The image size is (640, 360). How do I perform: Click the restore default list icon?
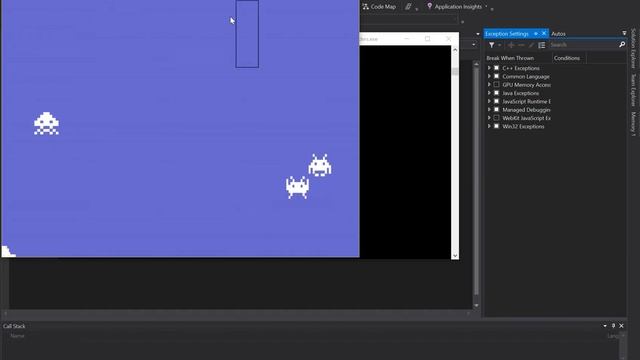[x=541, y=45]
